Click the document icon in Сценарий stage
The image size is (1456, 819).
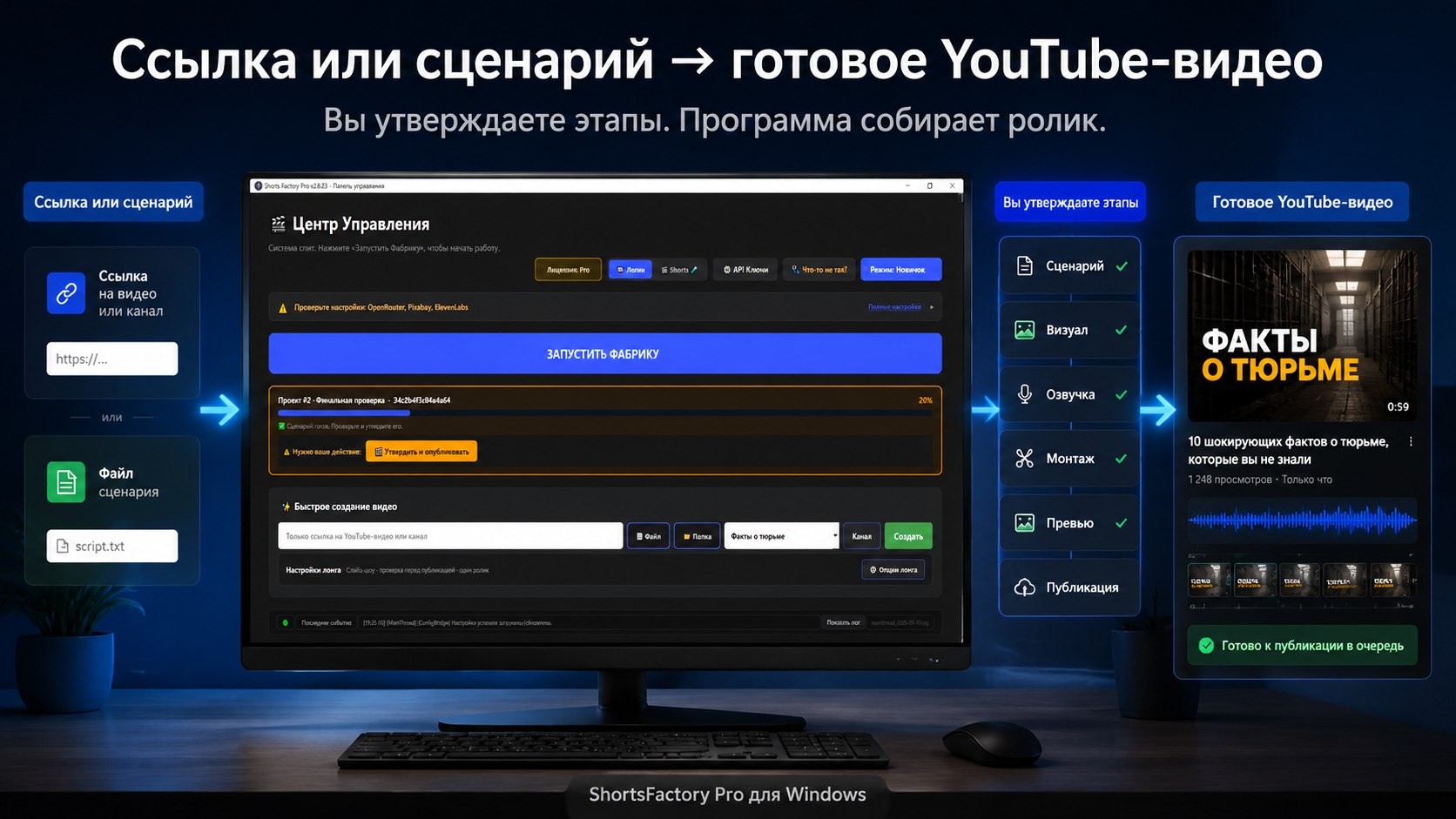[x=1025, y=265]
